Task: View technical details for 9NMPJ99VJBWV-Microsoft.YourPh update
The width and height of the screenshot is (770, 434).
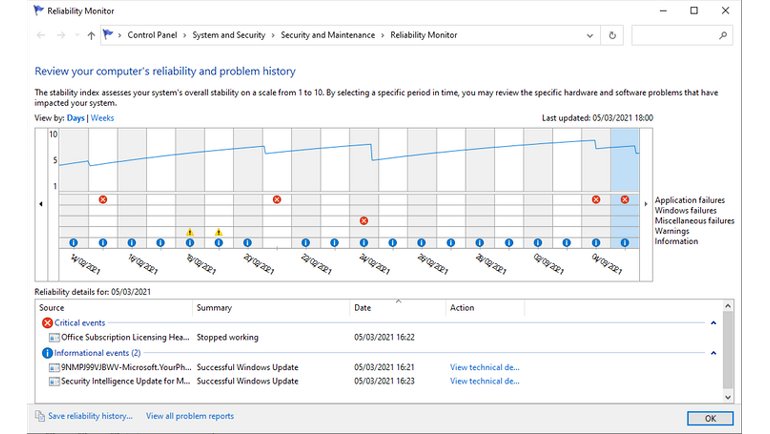Action: [485, 367]
